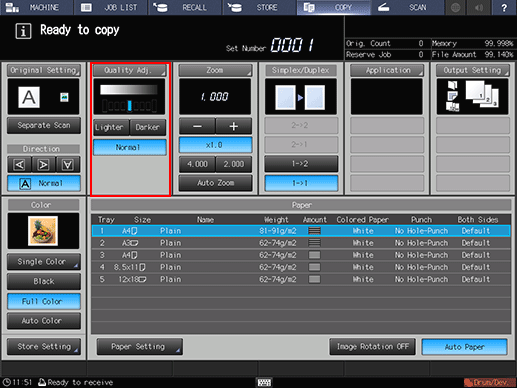Enable Auto Color mode
517x388 pixels.
(x=44, y=321)
